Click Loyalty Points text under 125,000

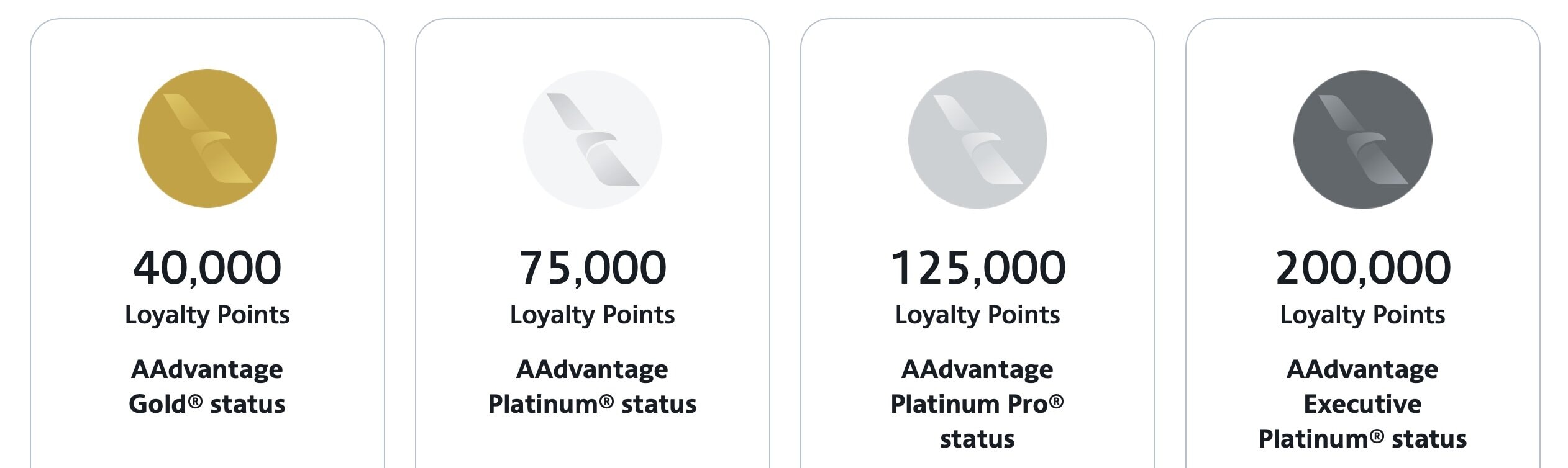[977, 315]
